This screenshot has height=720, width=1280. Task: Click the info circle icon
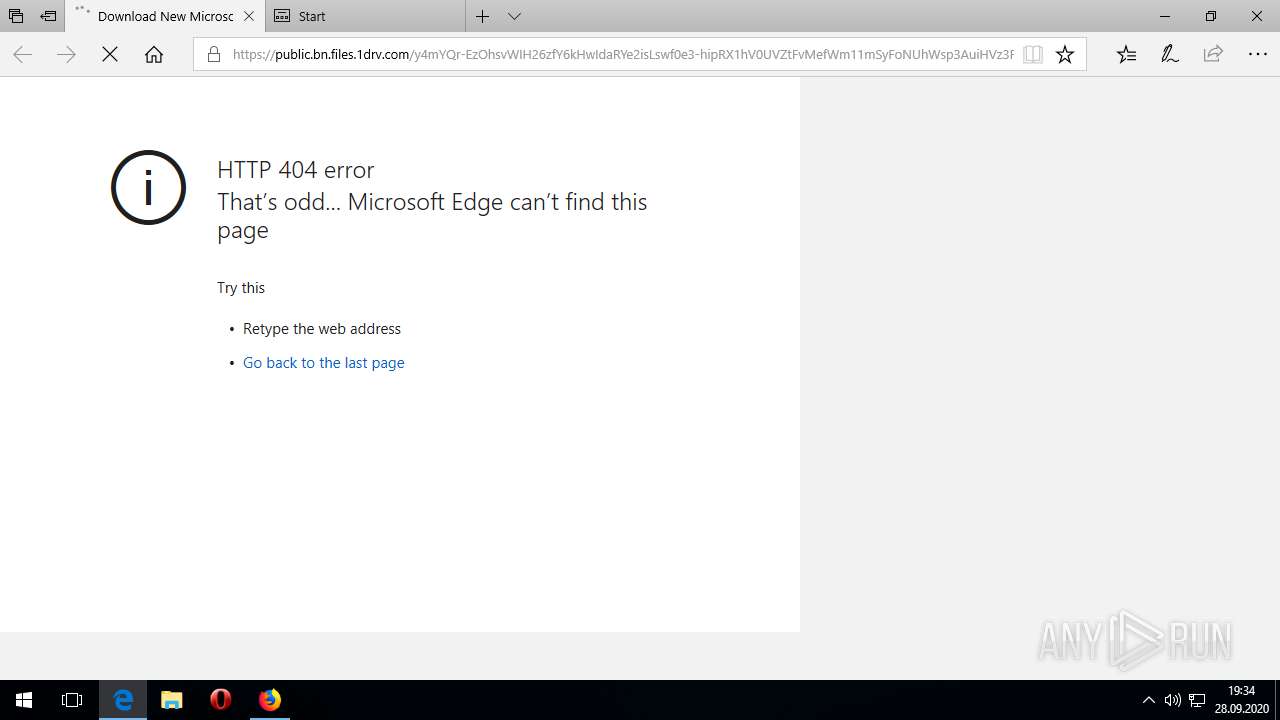(x=148, y=187)
